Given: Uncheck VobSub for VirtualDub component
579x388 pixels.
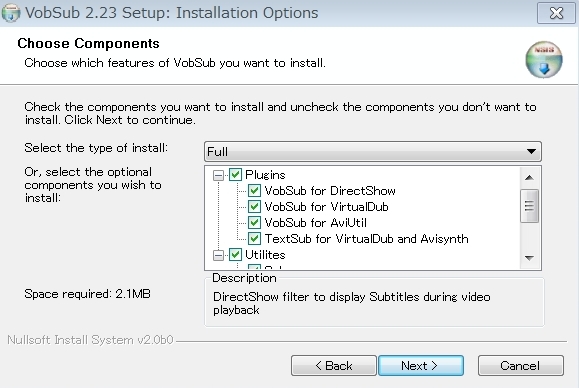Looking at the screenshot, I should click(254, 206).
